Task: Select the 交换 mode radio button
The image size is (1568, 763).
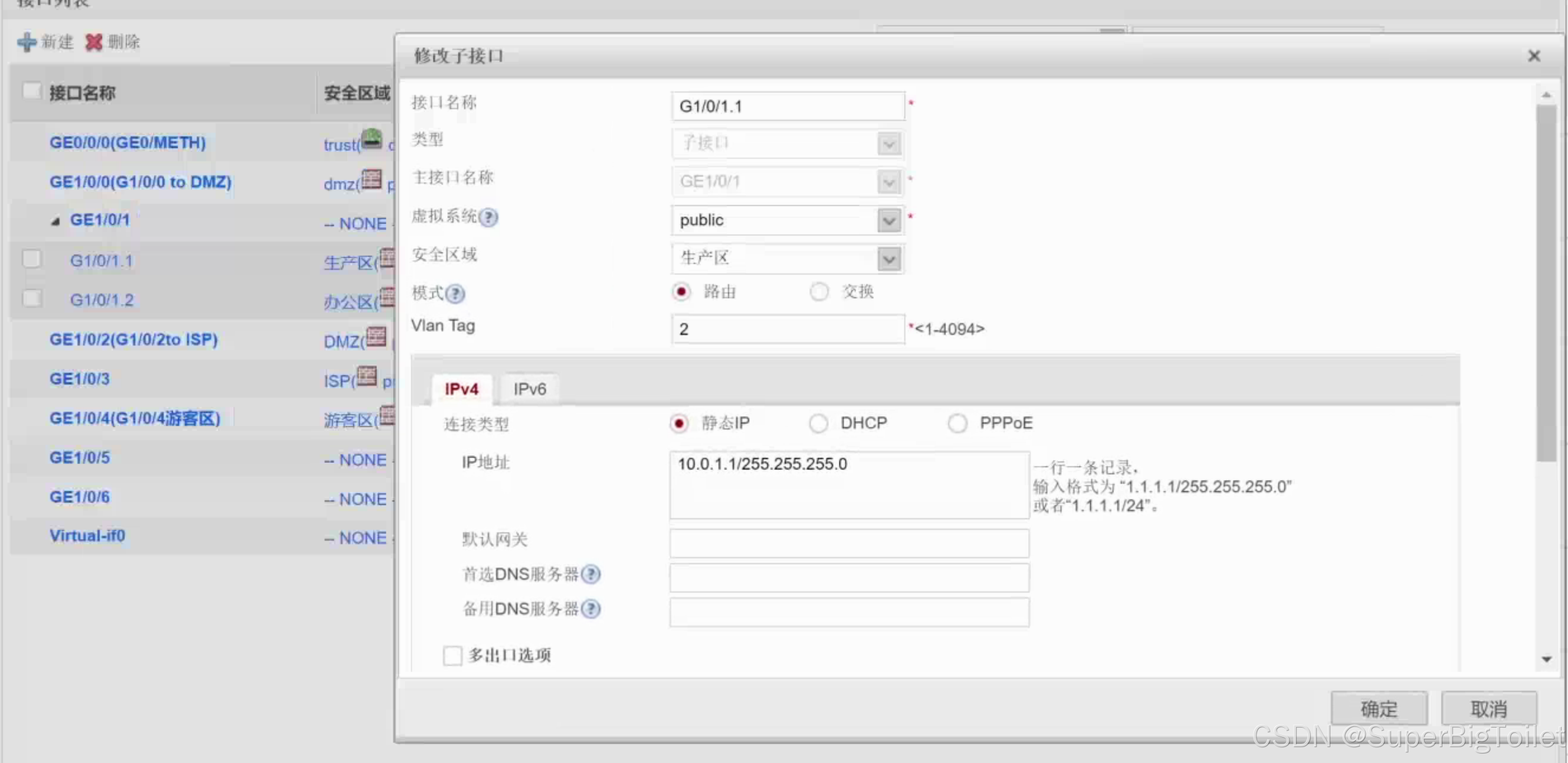Action: (x=819, y=292)
